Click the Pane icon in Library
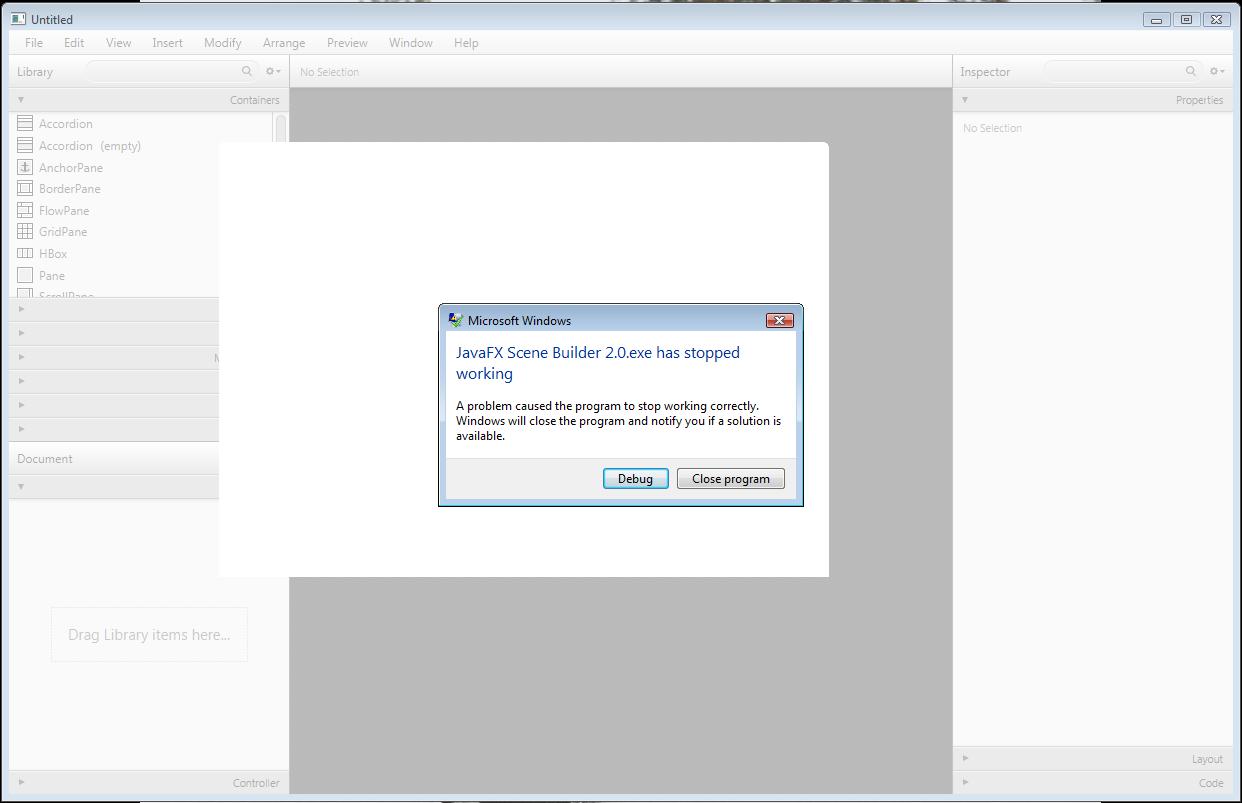 click(x=25, y=275)
